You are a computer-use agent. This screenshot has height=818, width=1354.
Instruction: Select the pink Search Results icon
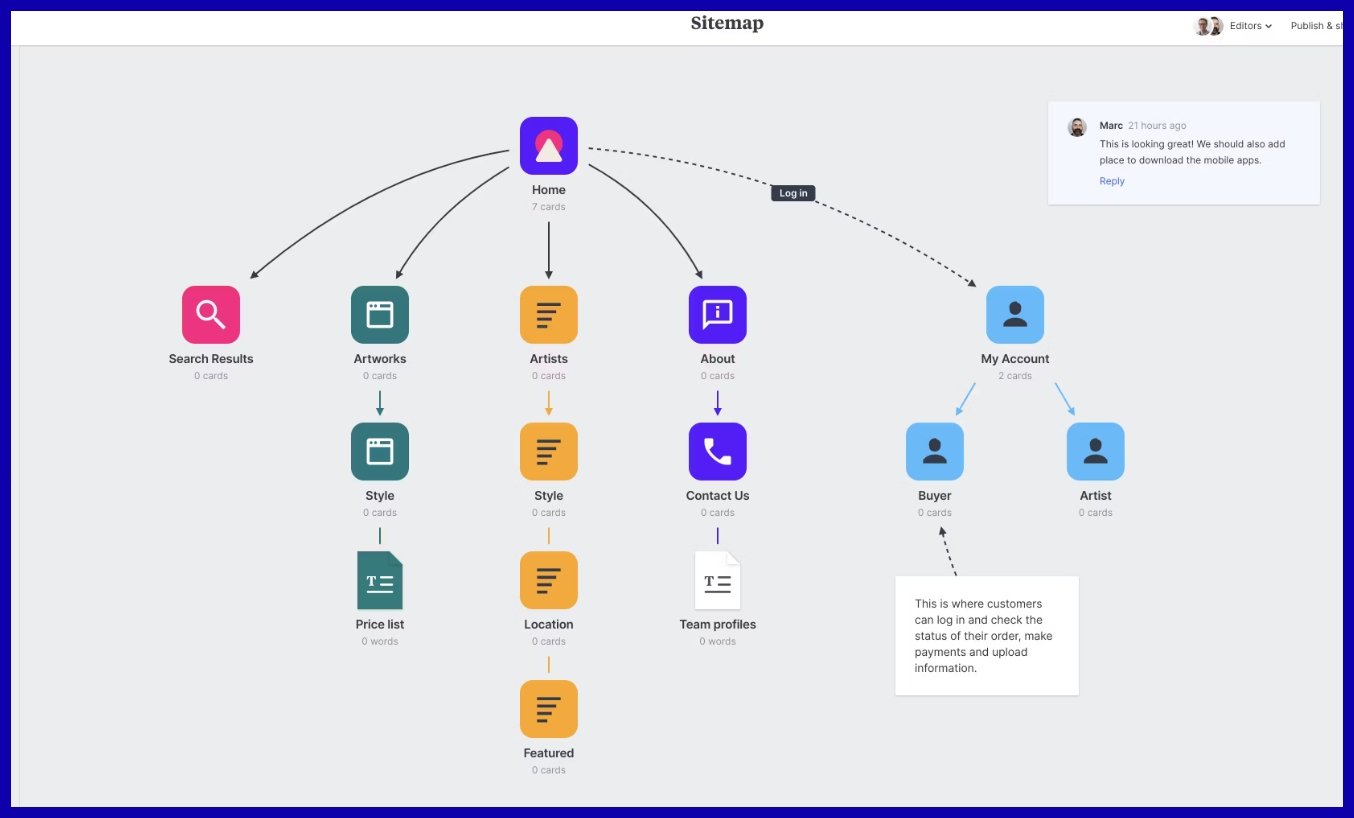[211, 315]
